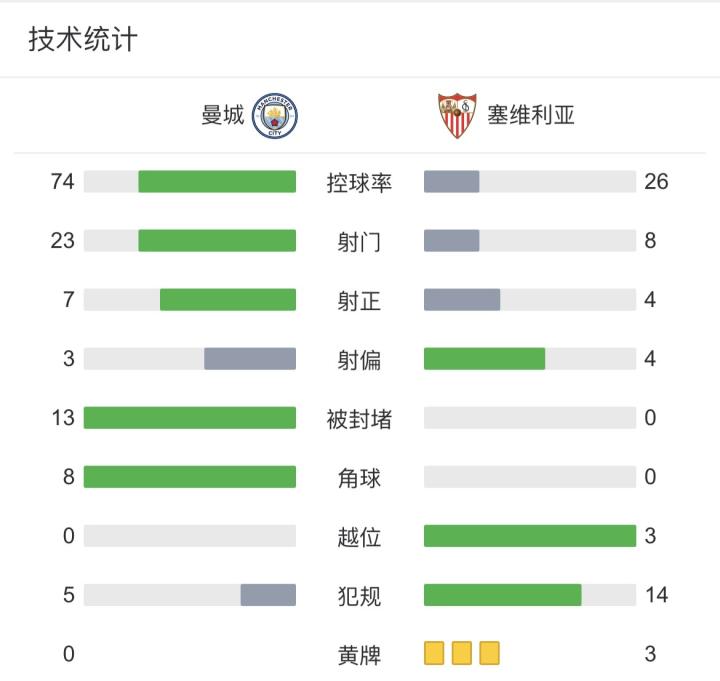
Task: Click Sevilla's green 犯规 fouls bar
Action: pos(503,595)
